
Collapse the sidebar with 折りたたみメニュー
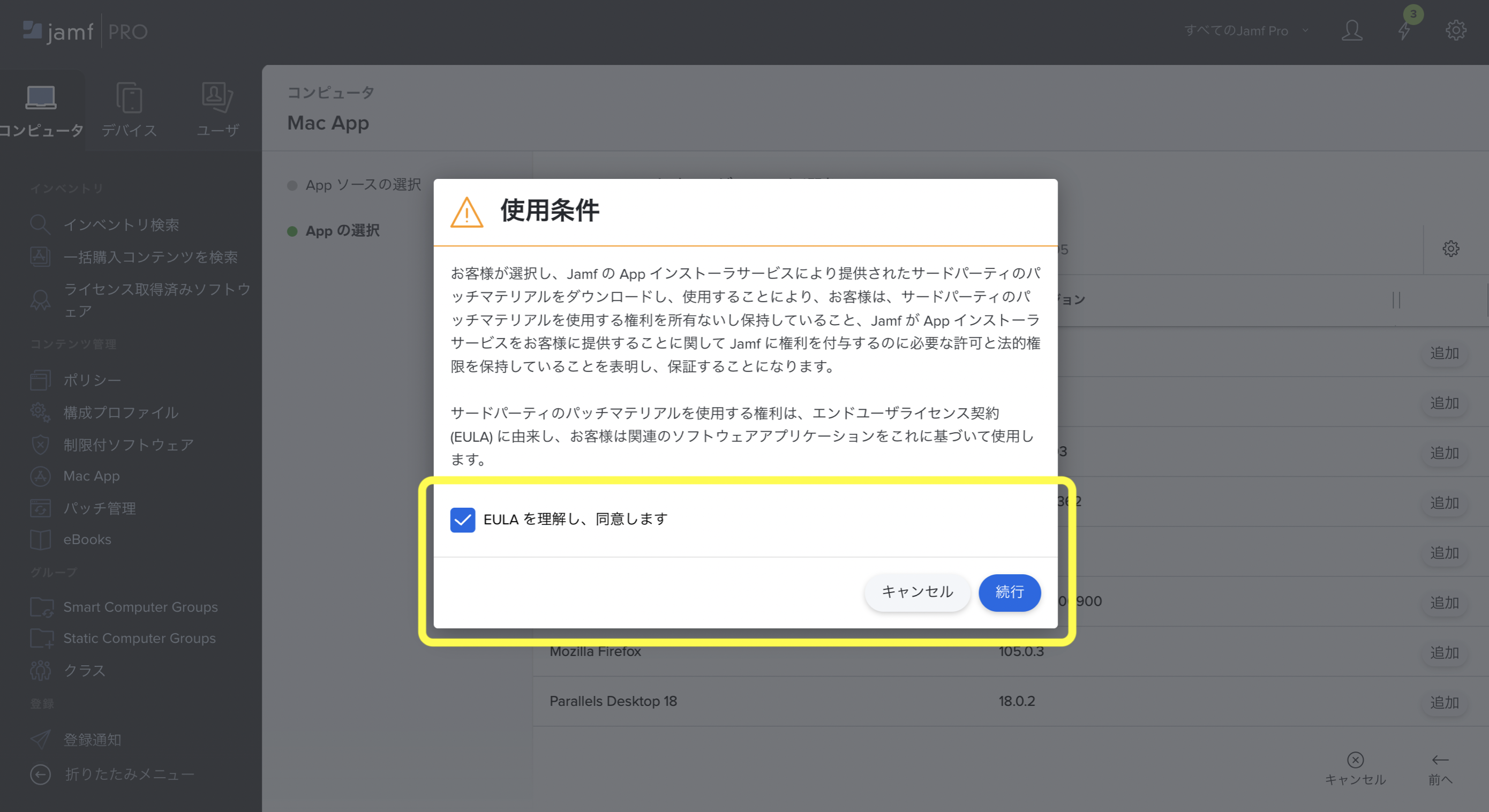pos(41,775)
